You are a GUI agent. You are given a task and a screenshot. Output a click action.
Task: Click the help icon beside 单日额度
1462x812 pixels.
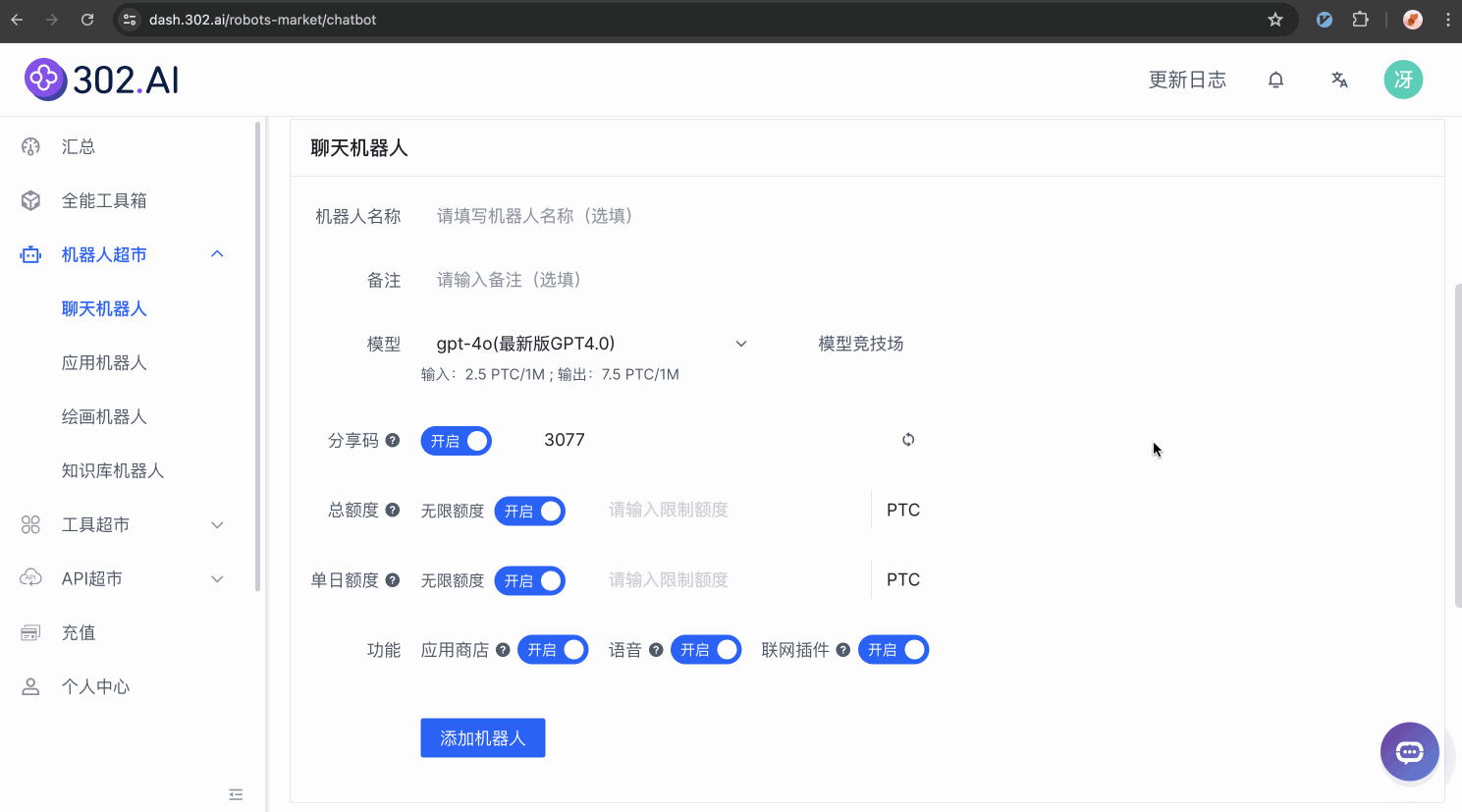coord(393,580)
